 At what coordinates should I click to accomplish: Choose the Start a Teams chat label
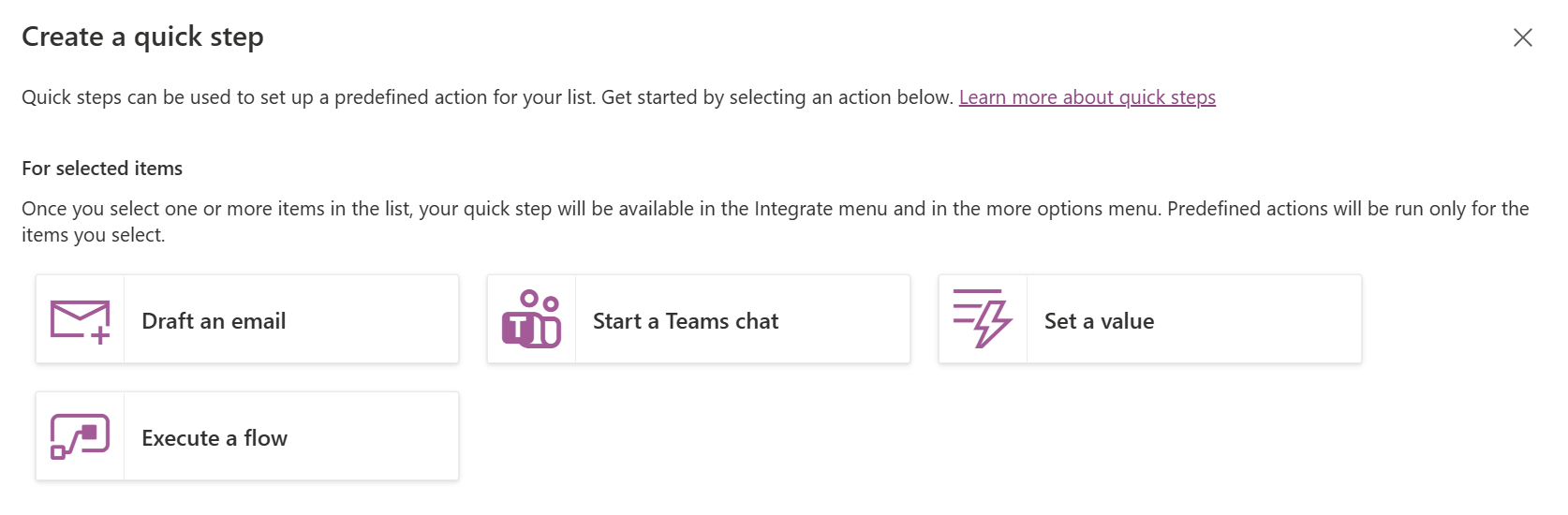click(x=685, y=321)
